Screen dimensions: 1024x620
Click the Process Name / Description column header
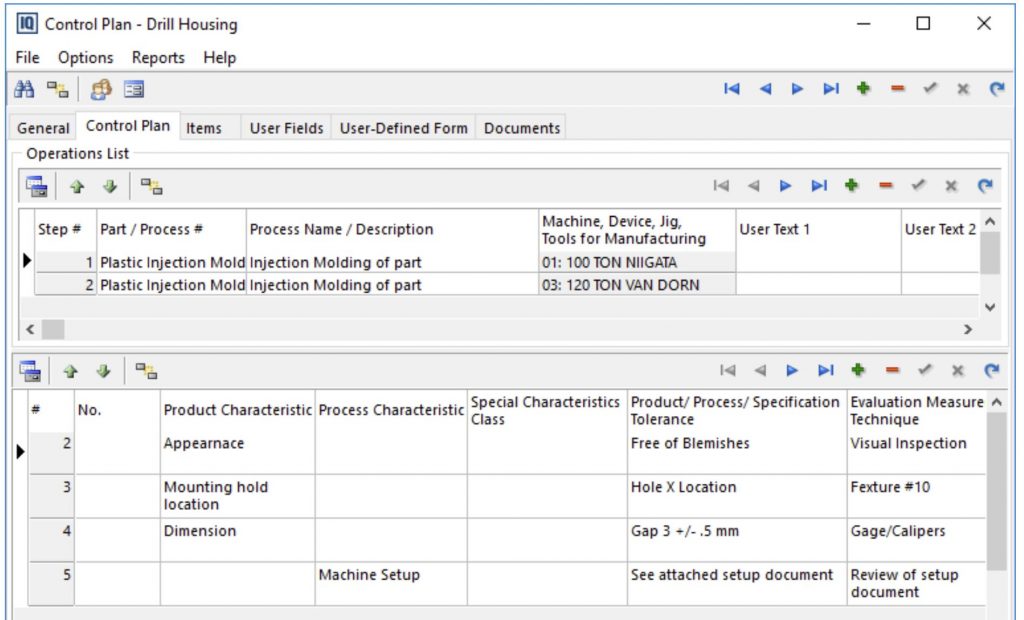coord(390,229)
